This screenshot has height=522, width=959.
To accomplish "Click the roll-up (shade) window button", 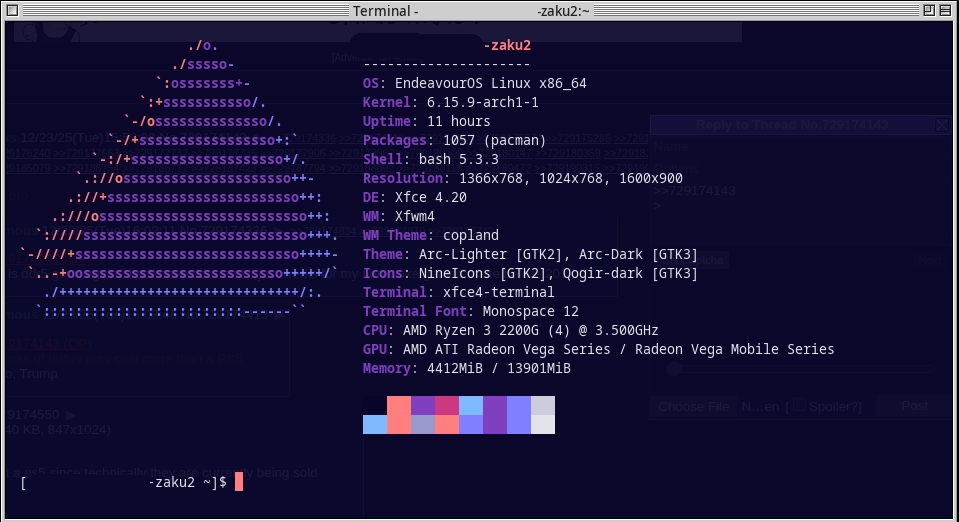I will [x=929, y=10].
